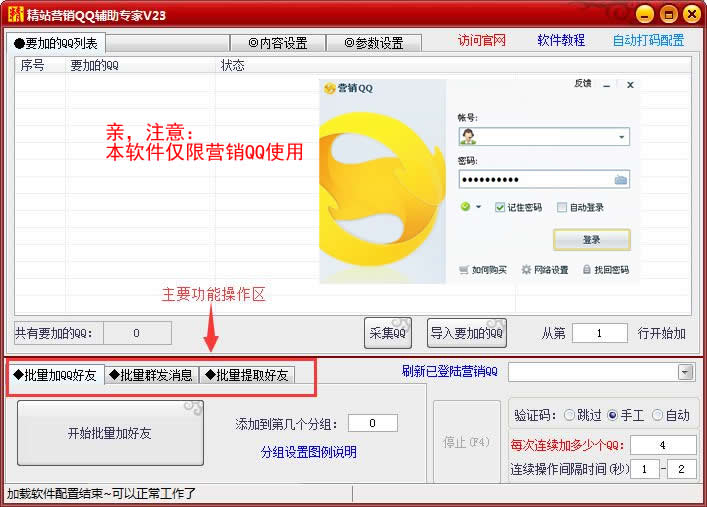
Task: Open the soft keyboard icon in password field
Action: (620, 180)
